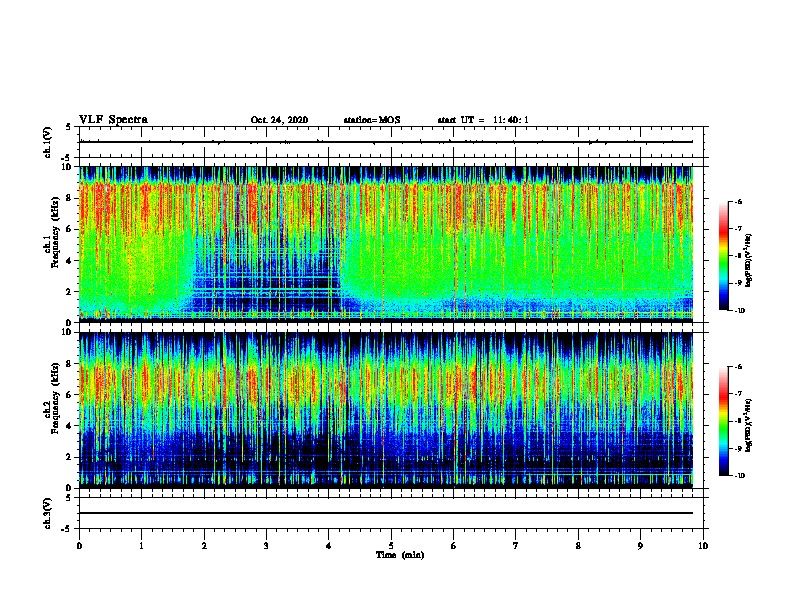Click time axis tick label "8"
Viewport: 792px width, 612px height.
coord(578,546)
